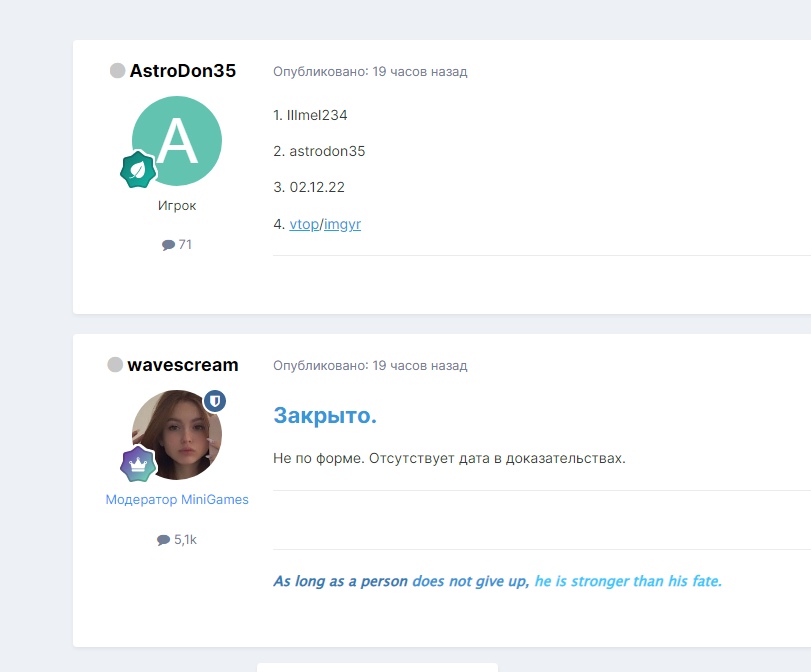Select the Игрок group label
811x672 pixels.
pyautogui.click(x=177, y=206)
